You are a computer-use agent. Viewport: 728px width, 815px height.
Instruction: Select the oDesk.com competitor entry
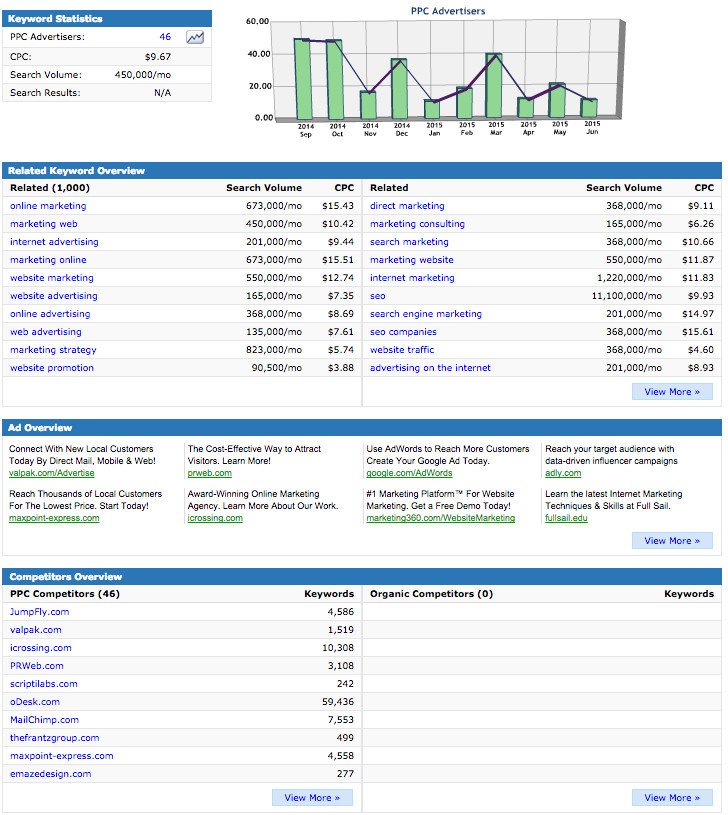pyautogui.click(x=35, y=702)
